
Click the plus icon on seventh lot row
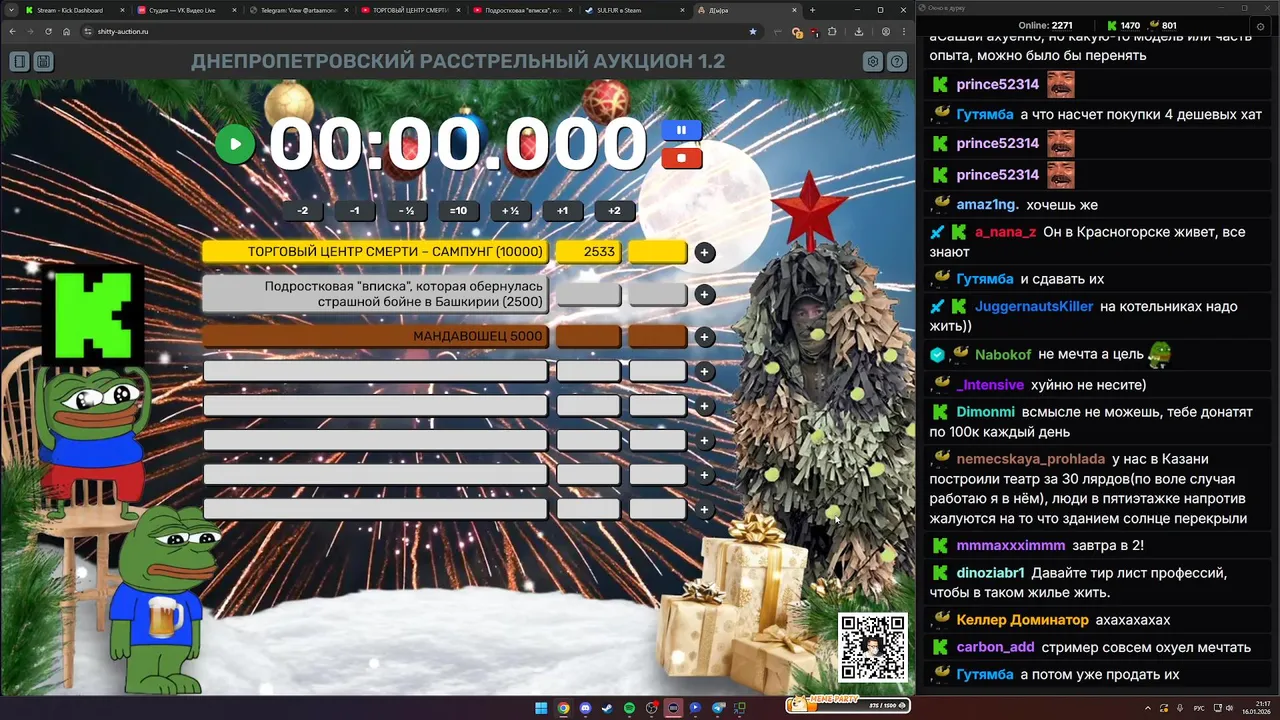704,476
